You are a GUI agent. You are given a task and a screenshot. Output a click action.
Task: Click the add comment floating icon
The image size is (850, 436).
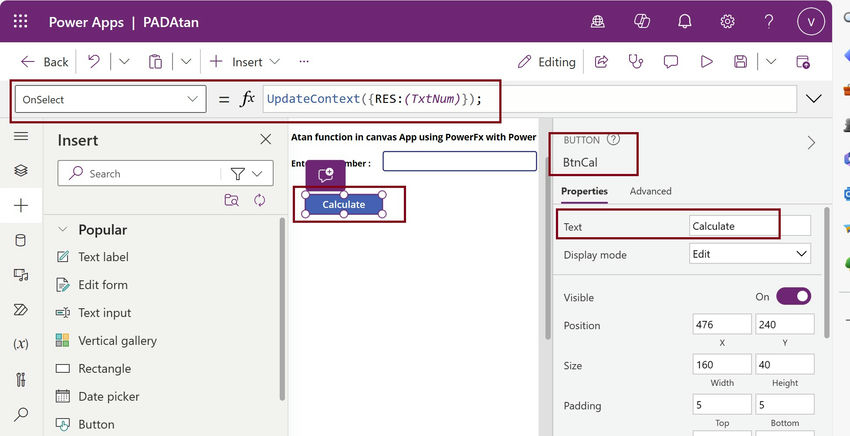tap(325, 175)
